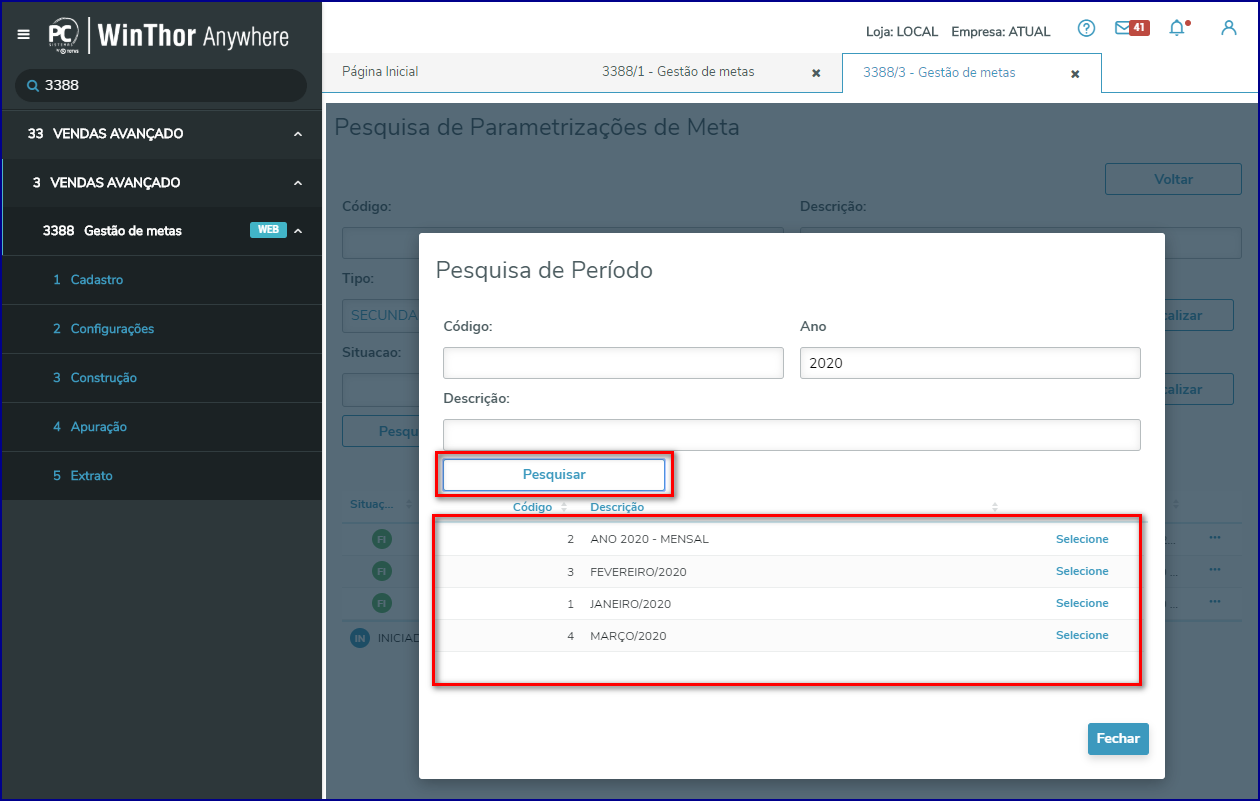Focus the Código field in dialog

pyautogui.click(x=613, y=363)
